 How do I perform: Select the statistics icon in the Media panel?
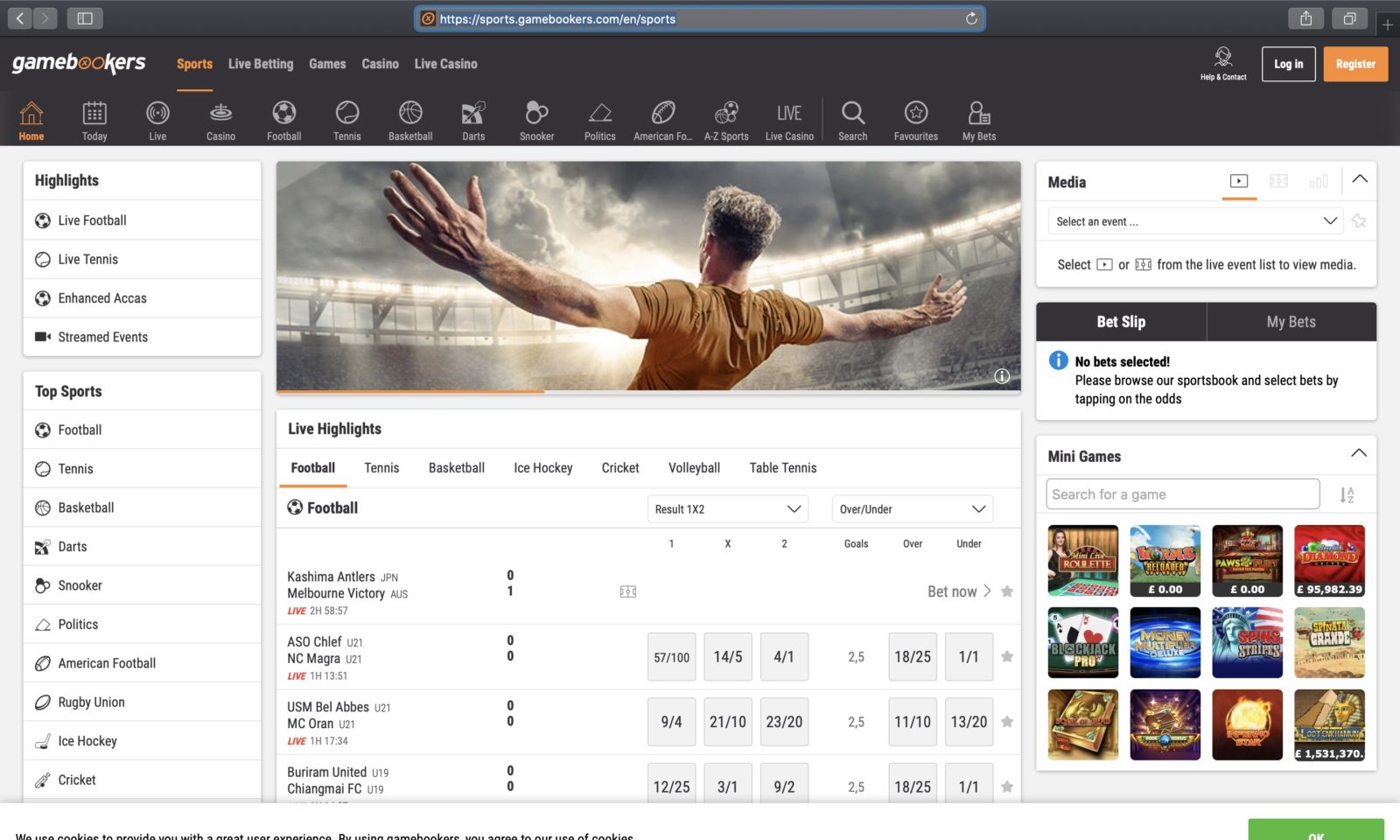tap(1319, 181)
